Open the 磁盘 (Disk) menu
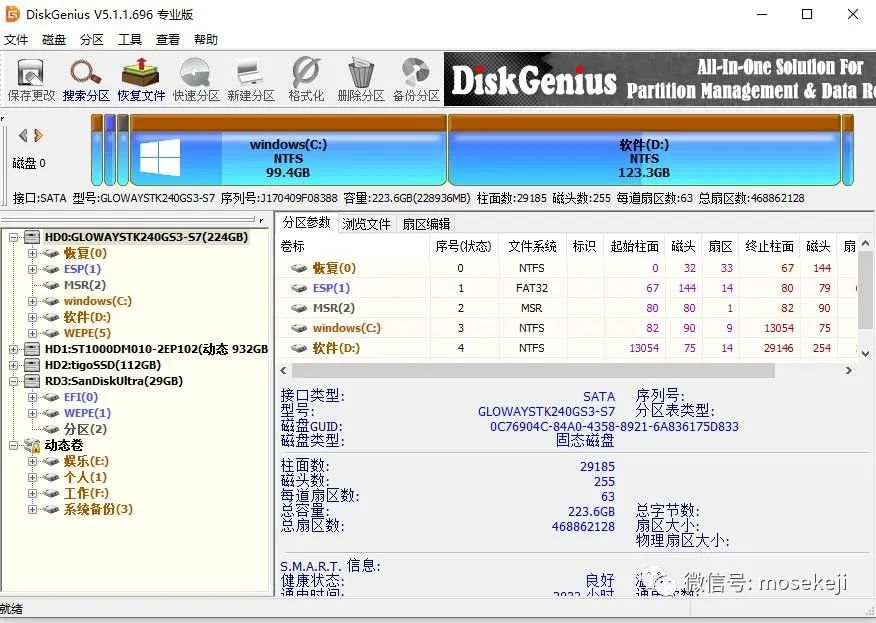Screen dimensions: 876x623 54,40
